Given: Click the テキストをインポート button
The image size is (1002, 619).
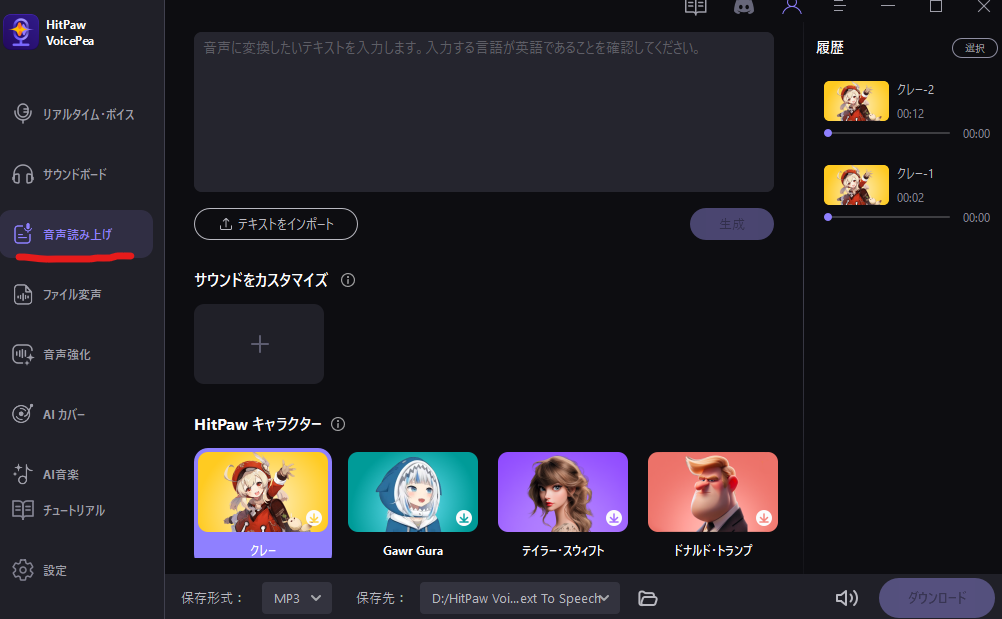Looking at the screenshot, I should tap(276, 224).
